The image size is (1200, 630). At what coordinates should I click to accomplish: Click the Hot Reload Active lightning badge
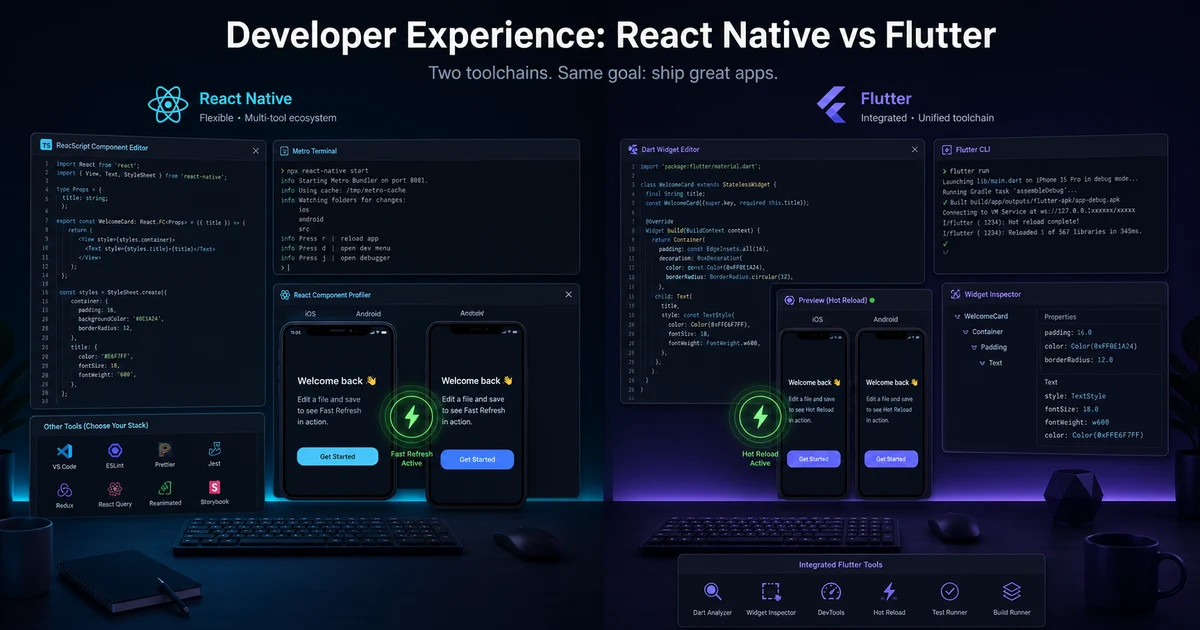click(760, 416)
